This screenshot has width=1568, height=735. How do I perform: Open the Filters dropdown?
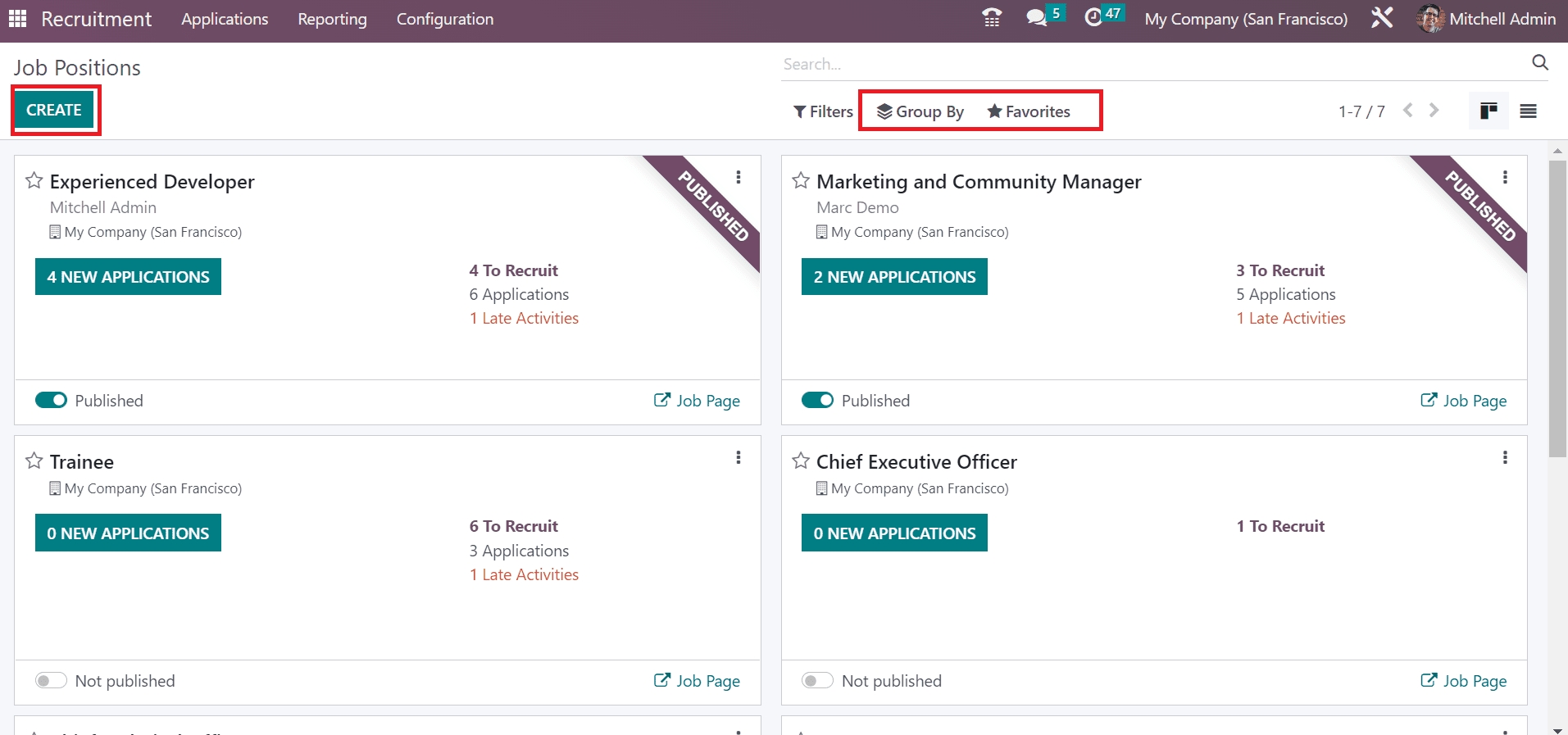pos(823,111)
